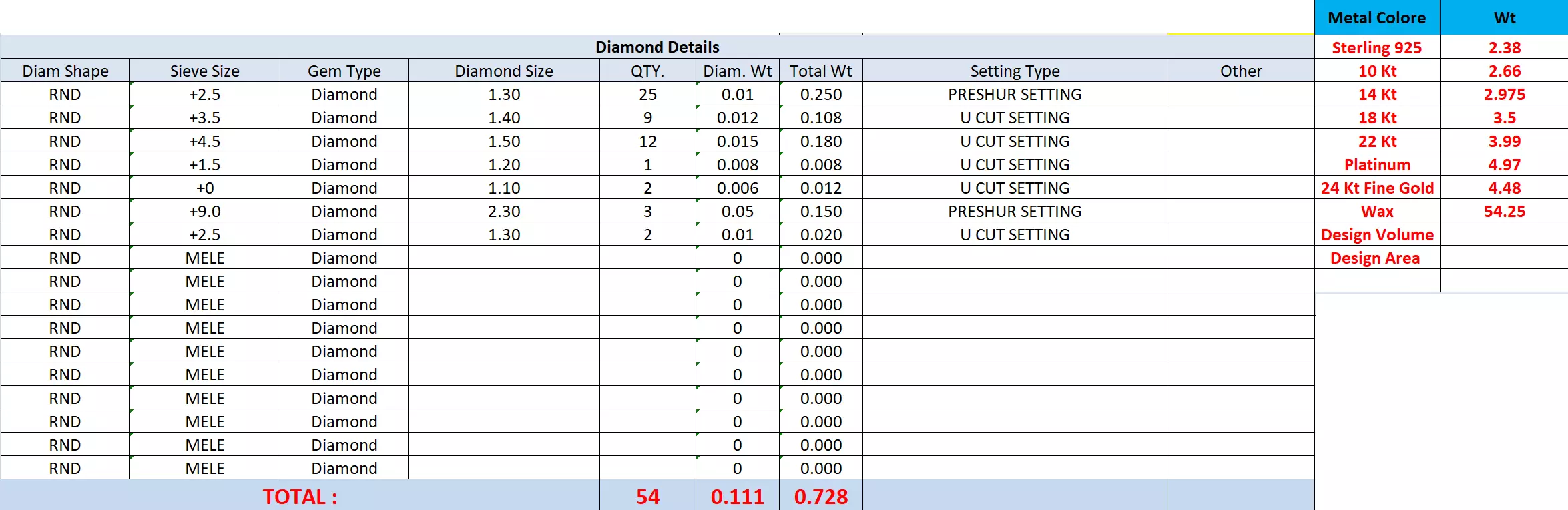The image size is (1568, 510).
Task: Select the blue 'Wt' header cell
Action: point(1505,17)
